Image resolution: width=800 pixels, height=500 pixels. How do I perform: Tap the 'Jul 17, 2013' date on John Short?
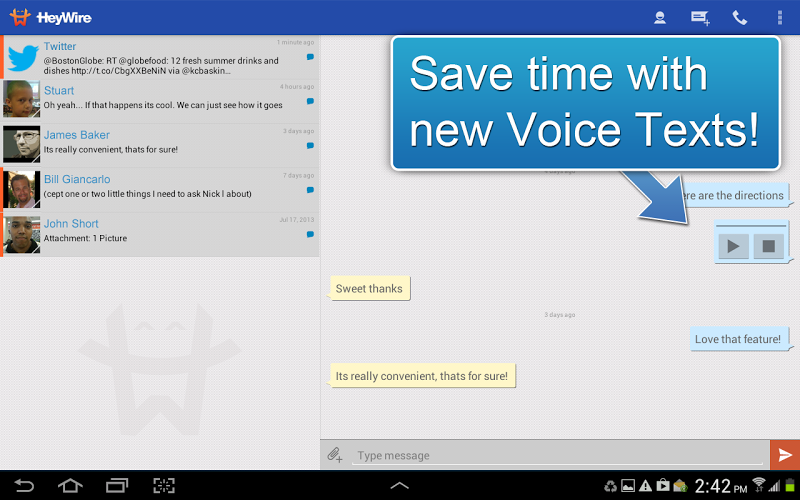click(x=296, y=220)
